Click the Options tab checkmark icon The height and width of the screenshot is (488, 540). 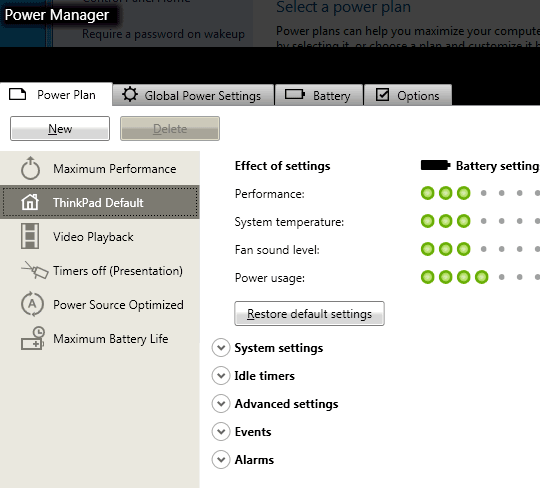[x=382, y=94]
